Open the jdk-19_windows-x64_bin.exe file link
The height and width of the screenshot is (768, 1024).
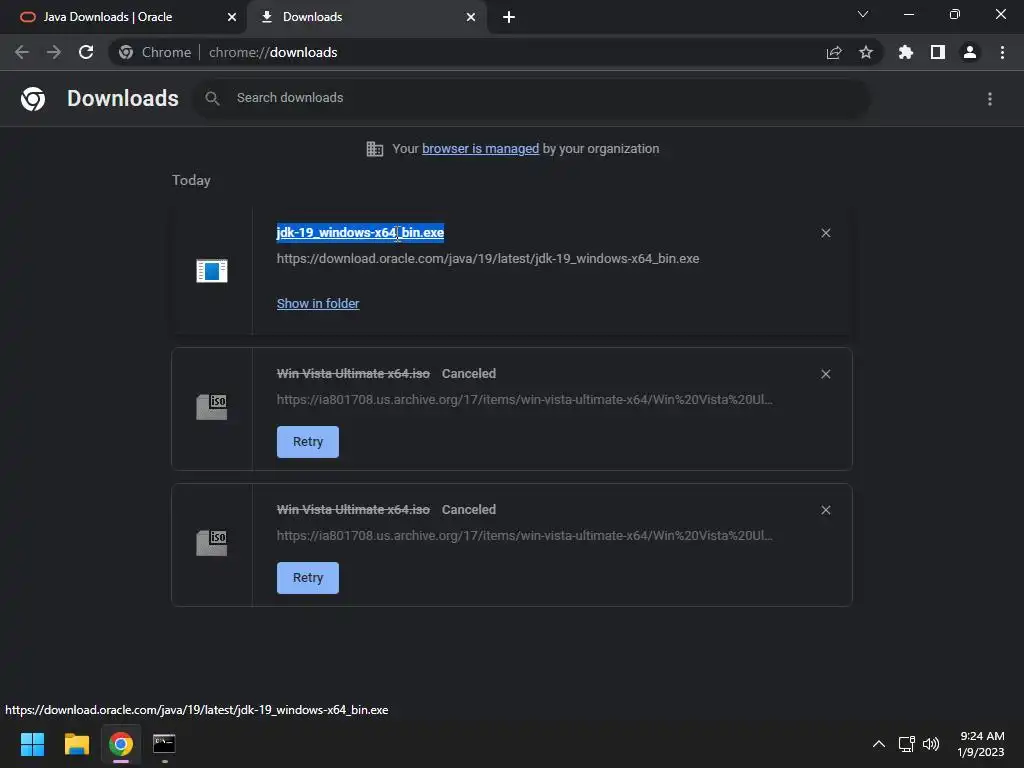360,232
